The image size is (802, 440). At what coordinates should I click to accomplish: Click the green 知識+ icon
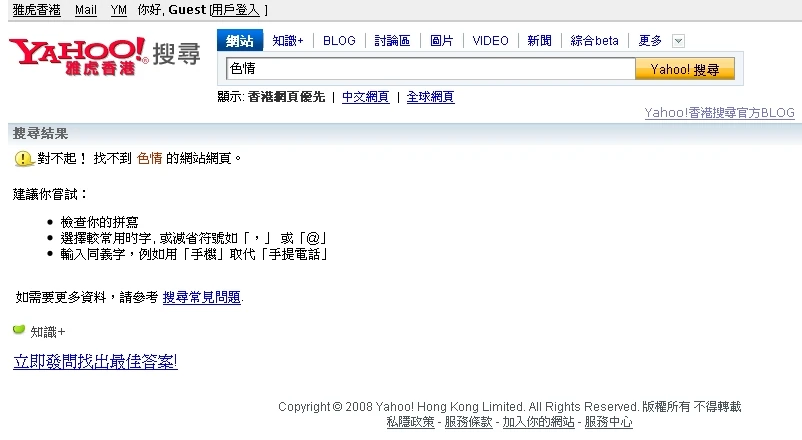[x=19, y=330]
